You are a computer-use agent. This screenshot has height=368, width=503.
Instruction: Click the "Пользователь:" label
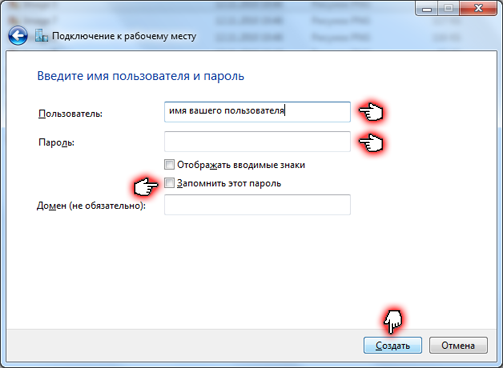[x=70, y=114]
